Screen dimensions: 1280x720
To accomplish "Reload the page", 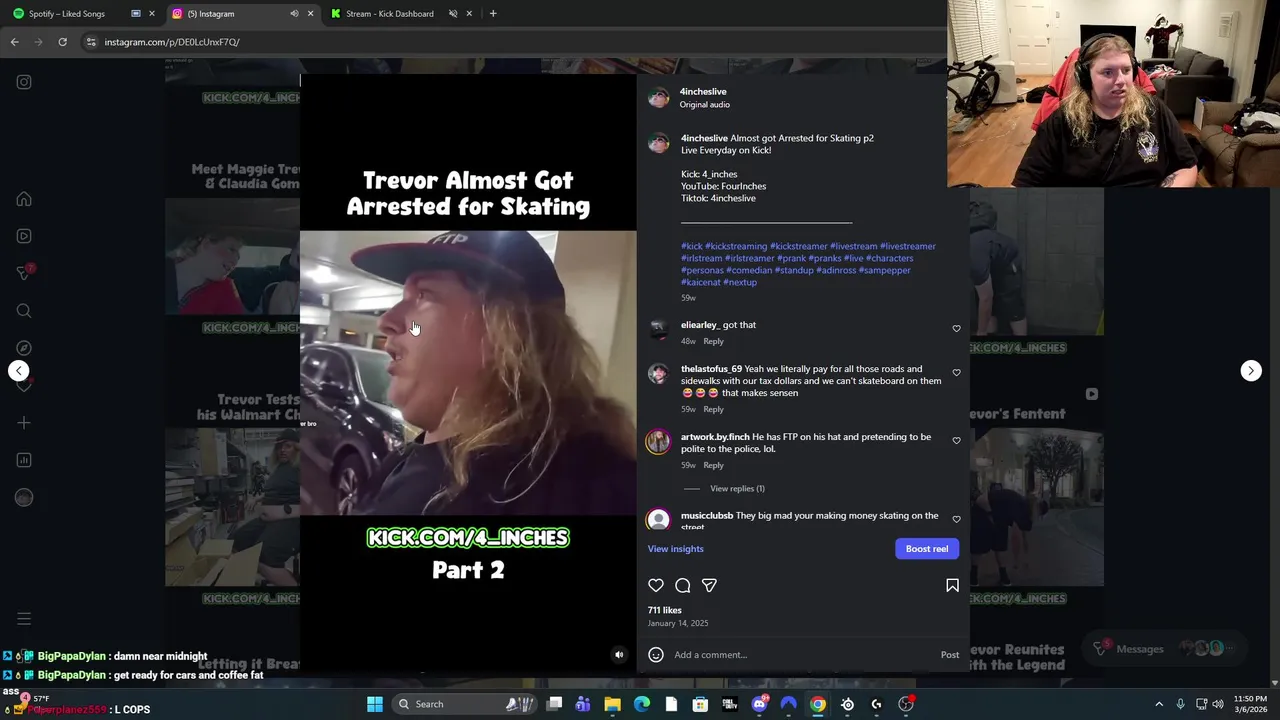I will (x=62, y=42).
